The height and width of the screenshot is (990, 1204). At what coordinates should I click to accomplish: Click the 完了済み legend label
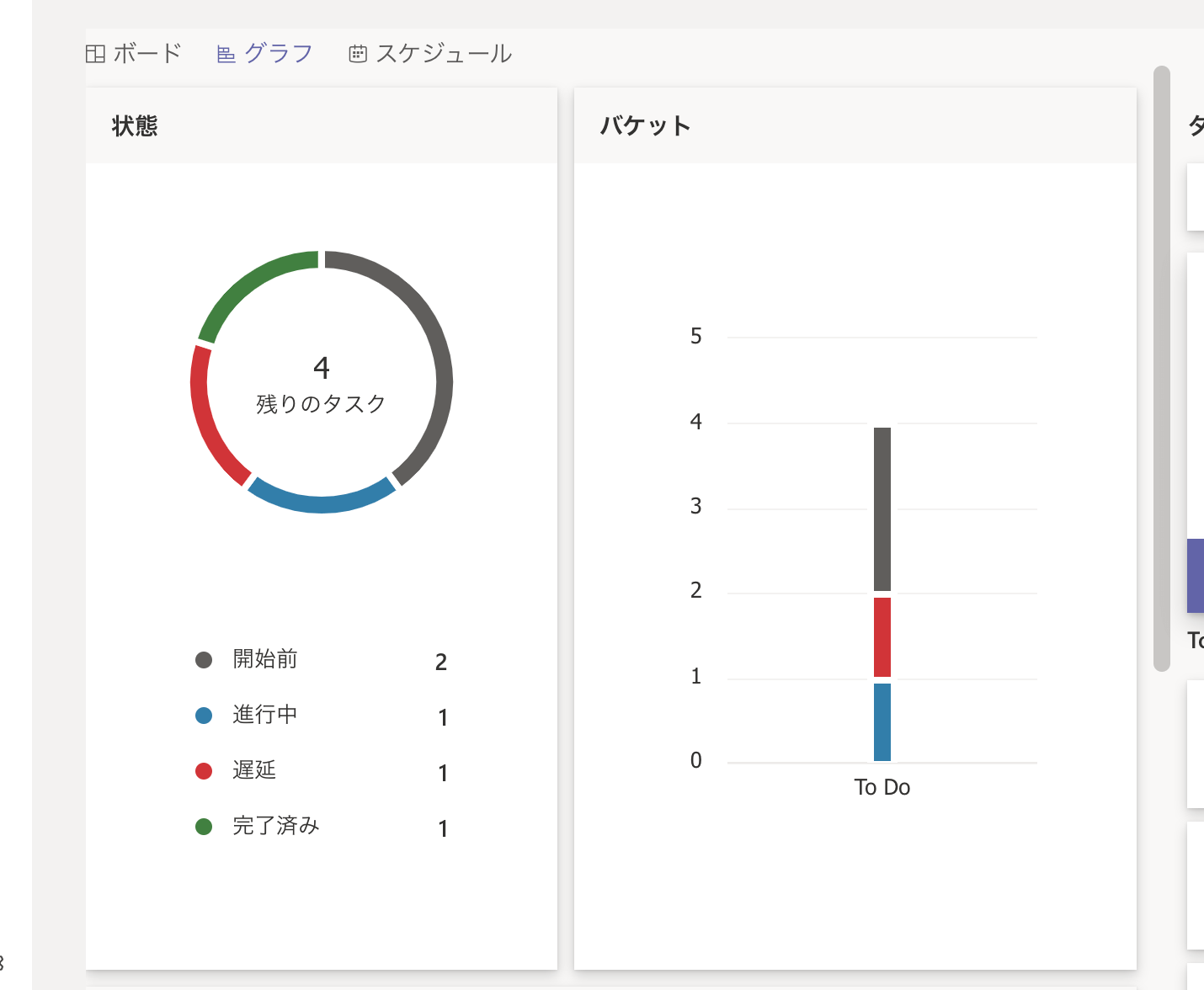[276, 826]
